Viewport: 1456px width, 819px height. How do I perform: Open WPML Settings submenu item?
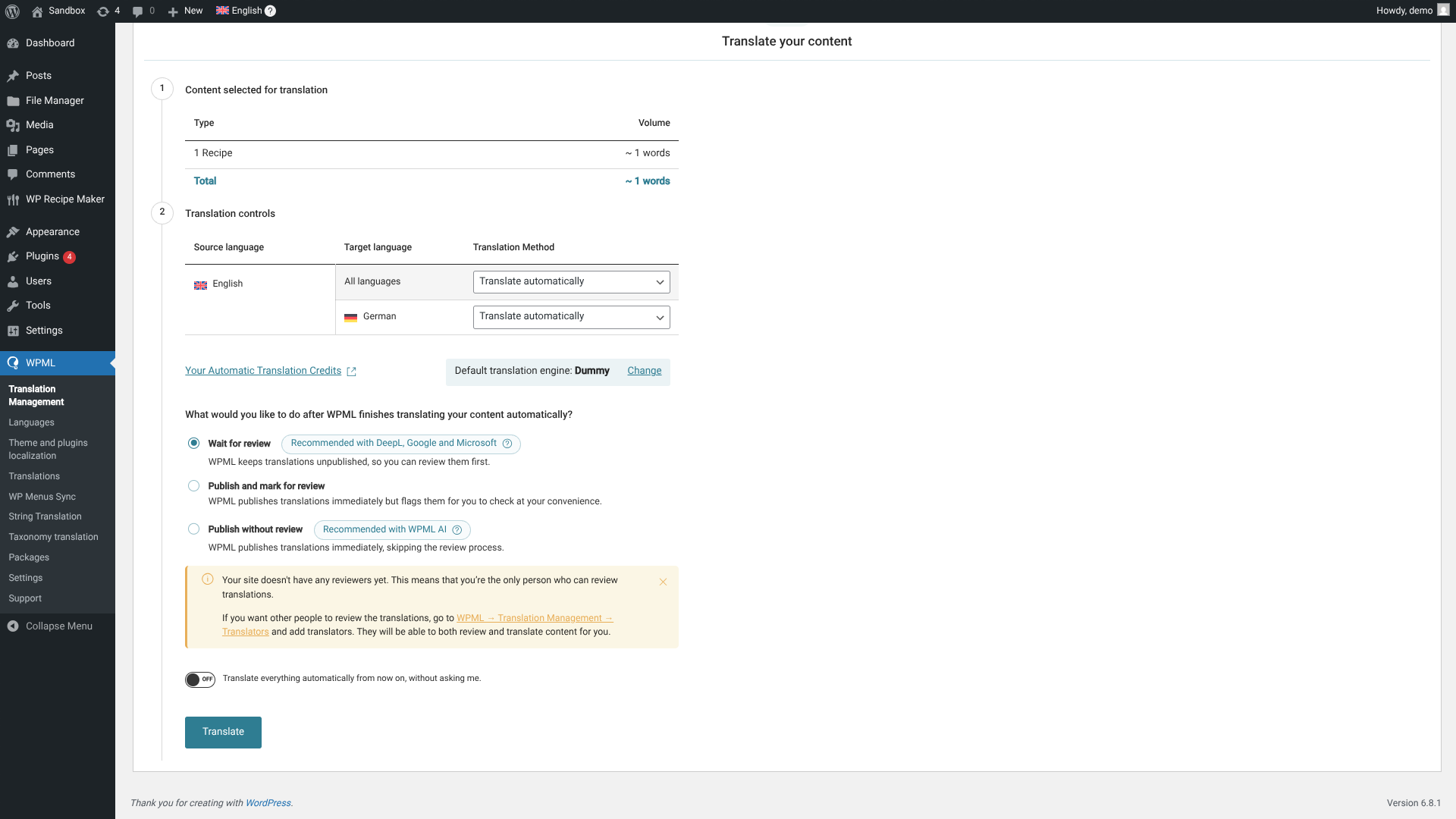pos(25,578)
